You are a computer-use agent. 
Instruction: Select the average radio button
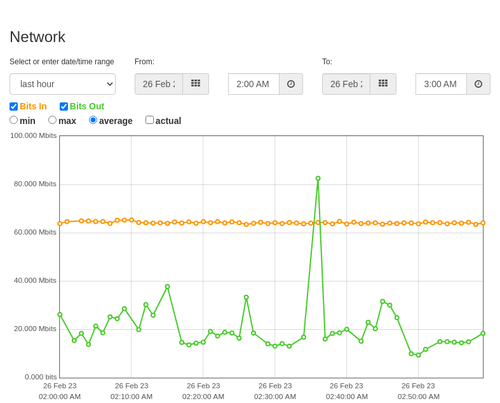click(93, 120)
